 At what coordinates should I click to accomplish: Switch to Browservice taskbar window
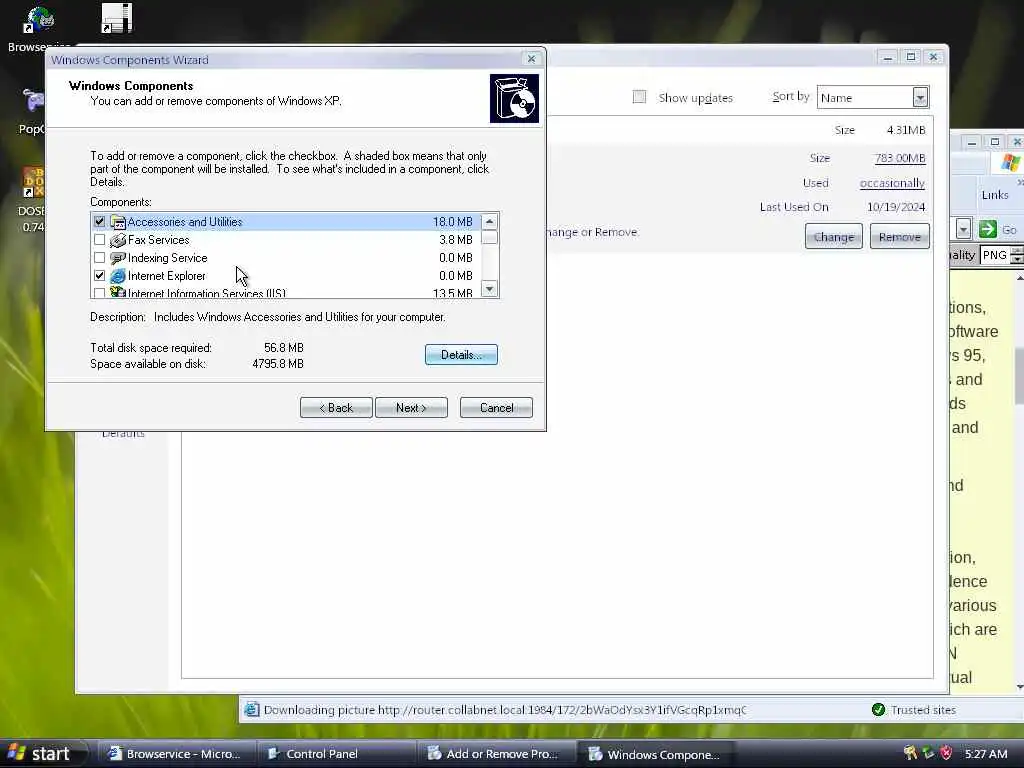(176, 754)
